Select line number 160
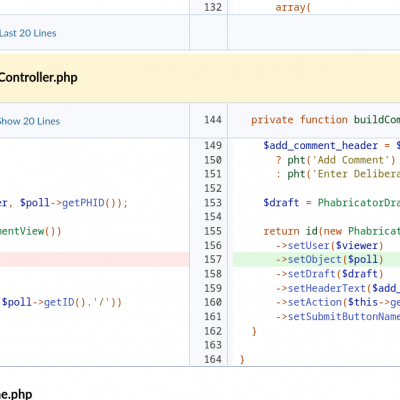 coord(213,302)
